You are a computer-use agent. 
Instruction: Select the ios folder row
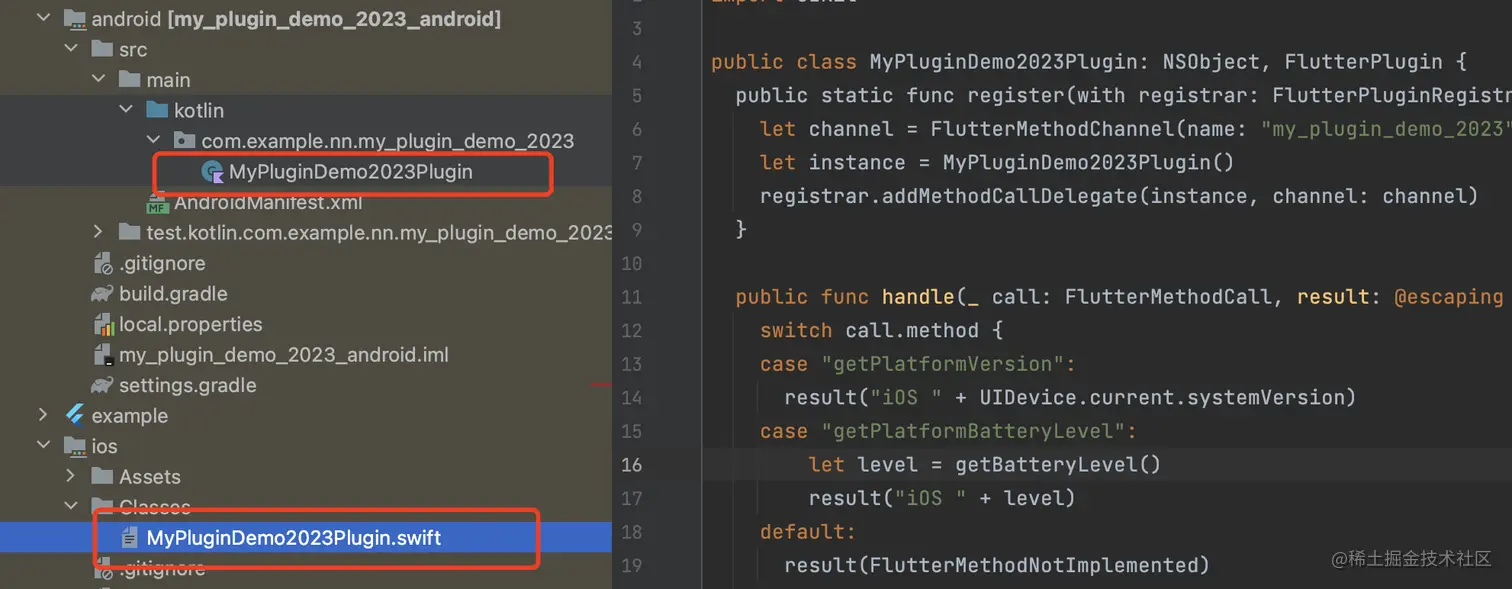306,446
